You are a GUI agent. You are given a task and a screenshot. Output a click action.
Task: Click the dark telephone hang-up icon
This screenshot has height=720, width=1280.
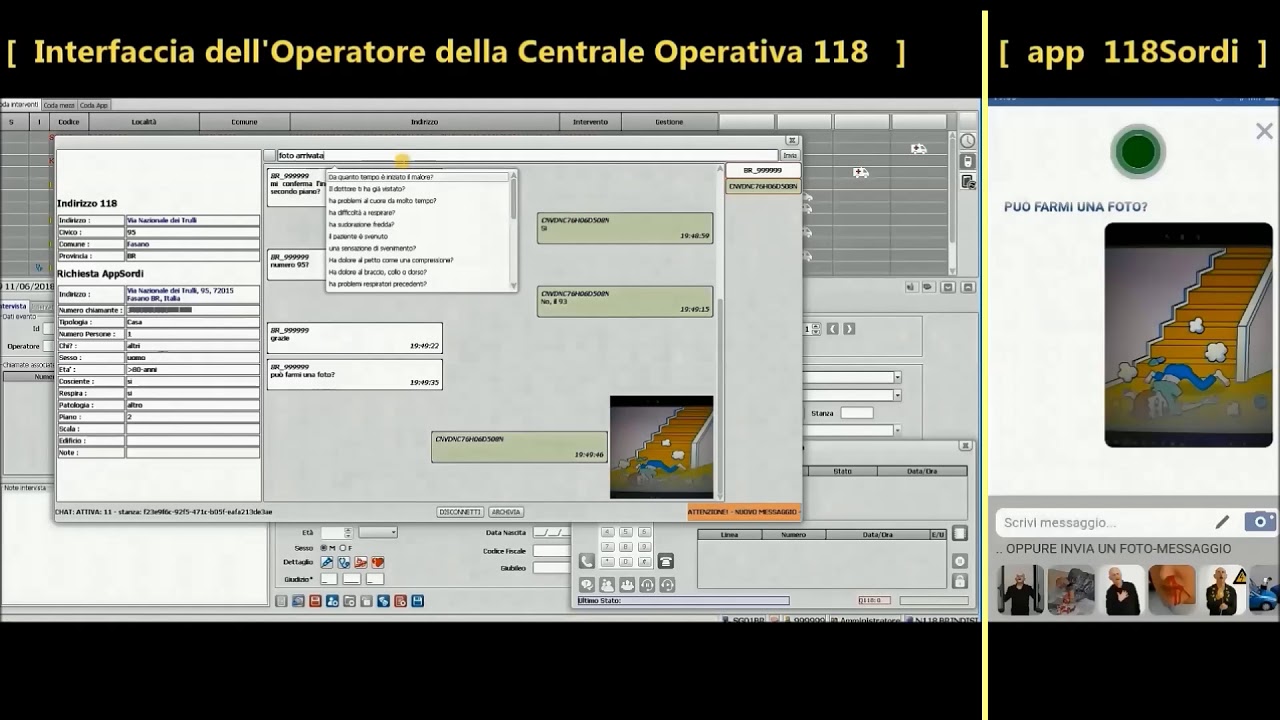tap(666, 561)
